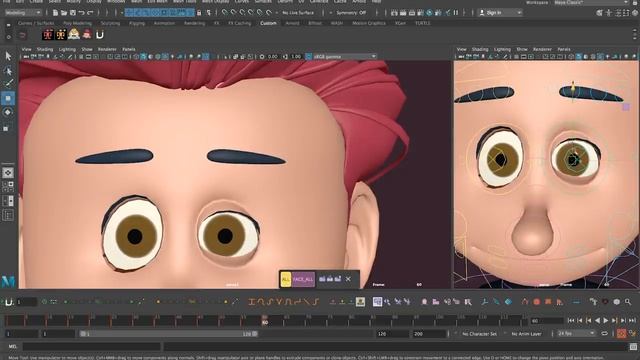The image size is (640, 360).
Task: Click the red-haired character shelf icon
Action: (x=87, y=35)
